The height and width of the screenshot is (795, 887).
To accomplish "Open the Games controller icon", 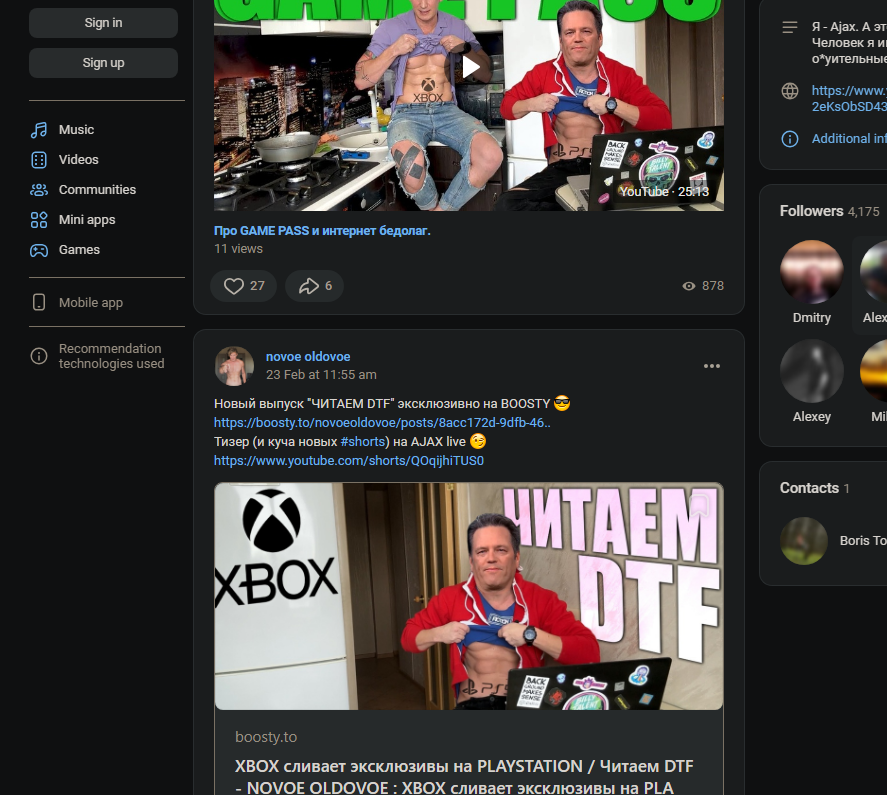I will pos(39,250).
